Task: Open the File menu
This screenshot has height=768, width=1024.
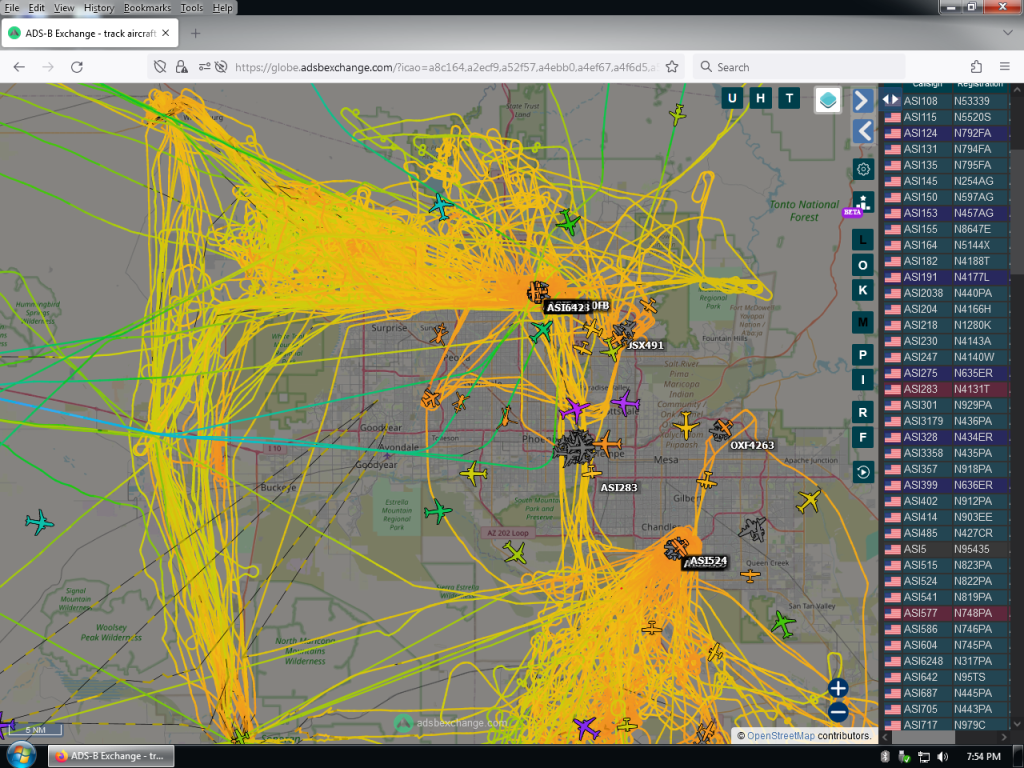Action: tap(12, 8)
